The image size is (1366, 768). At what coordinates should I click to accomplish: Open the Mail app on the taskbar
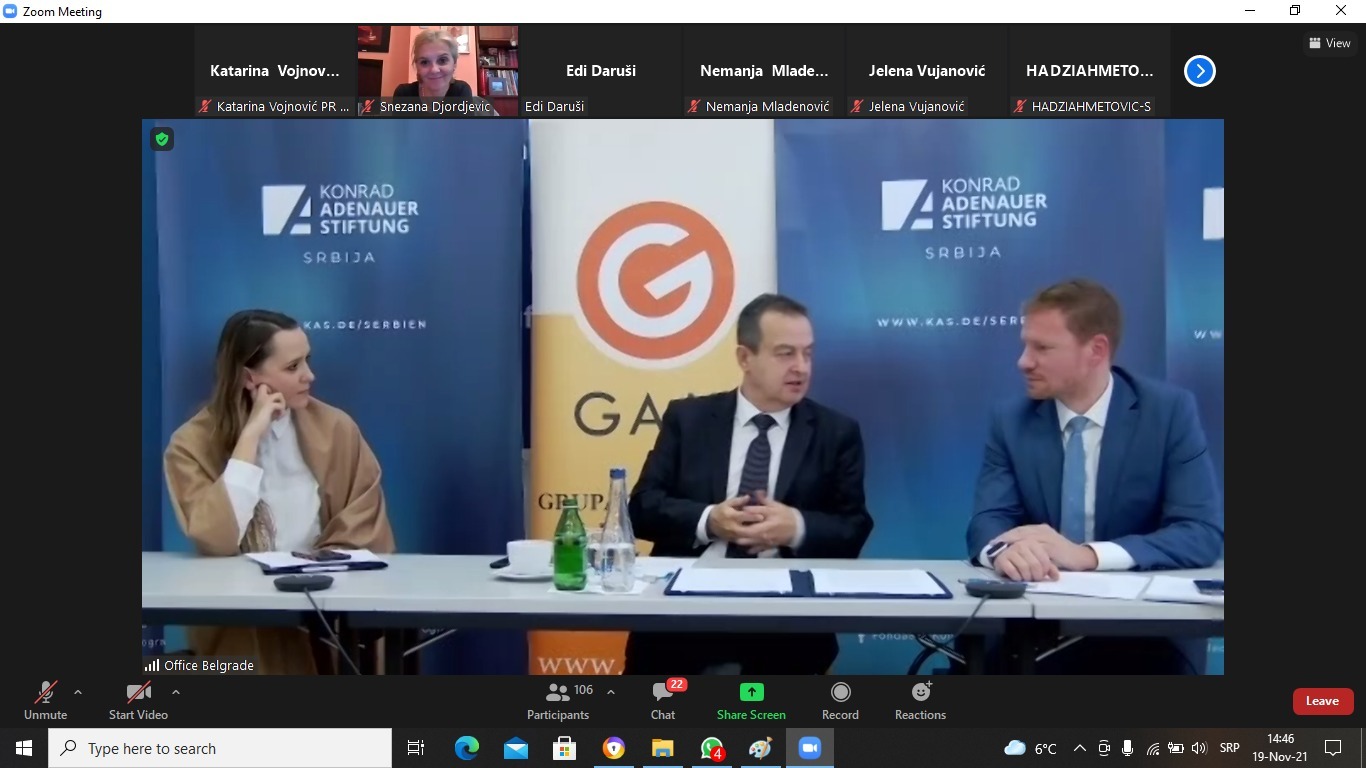point(516,748)
